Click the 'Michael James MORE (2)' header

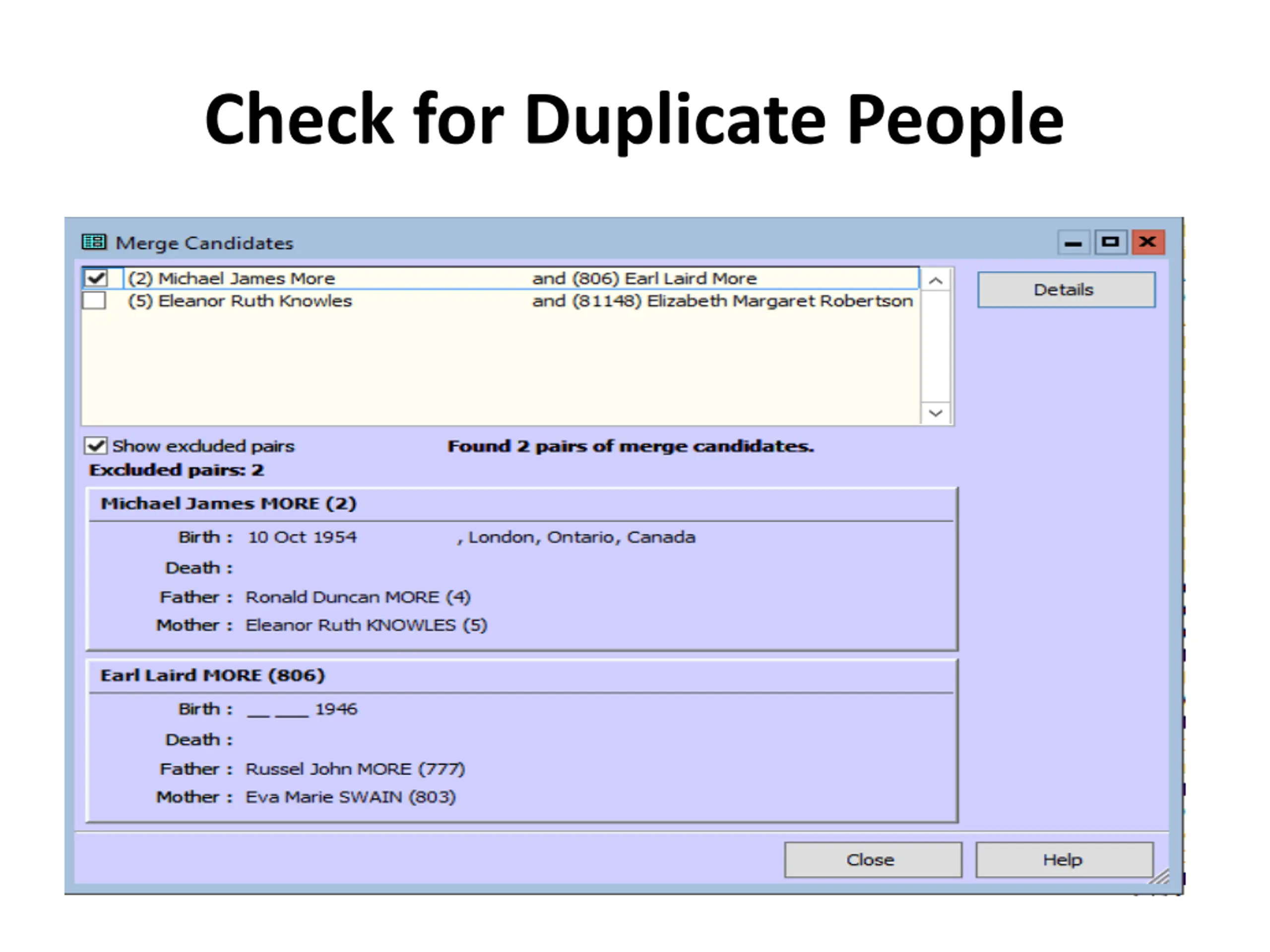coord(229,503)
